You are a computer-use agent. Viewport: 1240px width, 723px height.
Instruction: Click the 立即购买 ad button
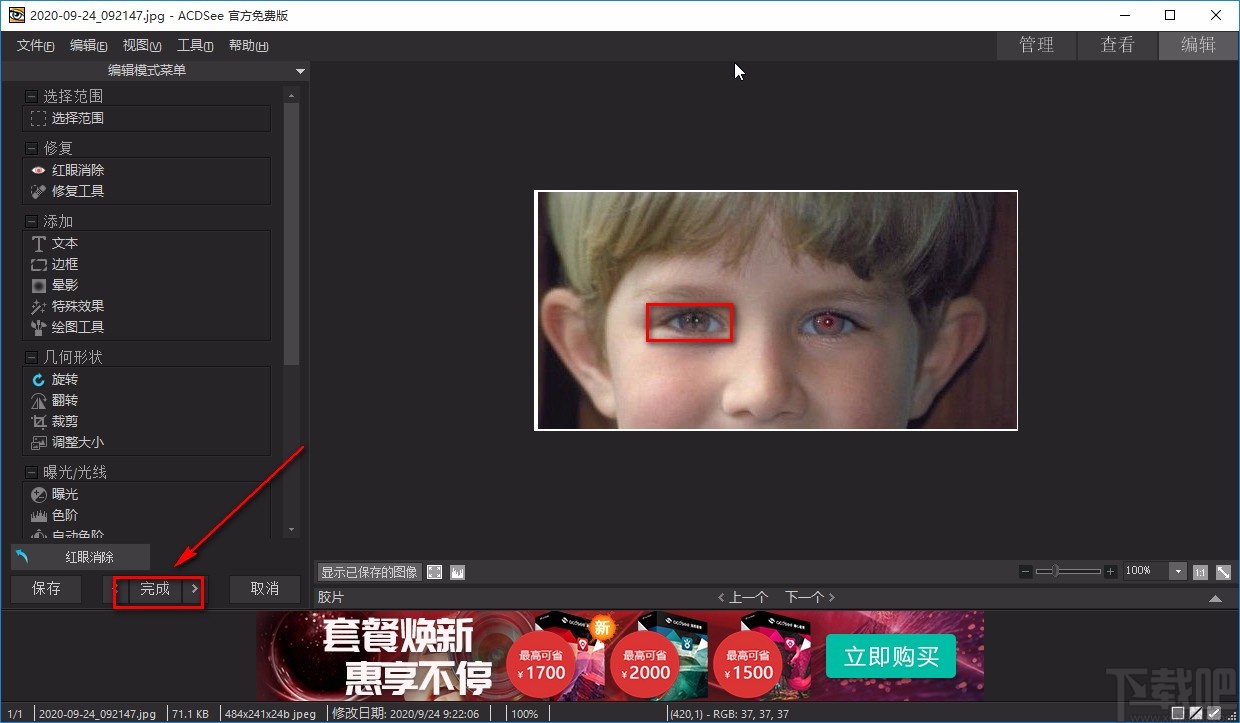tap(891, 657)
